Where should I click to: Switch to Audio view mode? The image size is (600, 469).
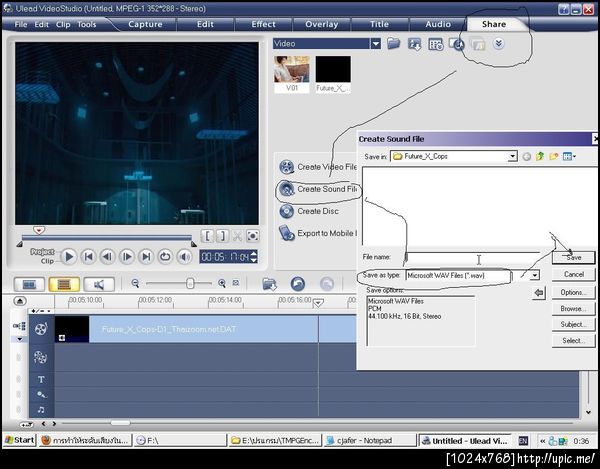(x=98, y=285)
